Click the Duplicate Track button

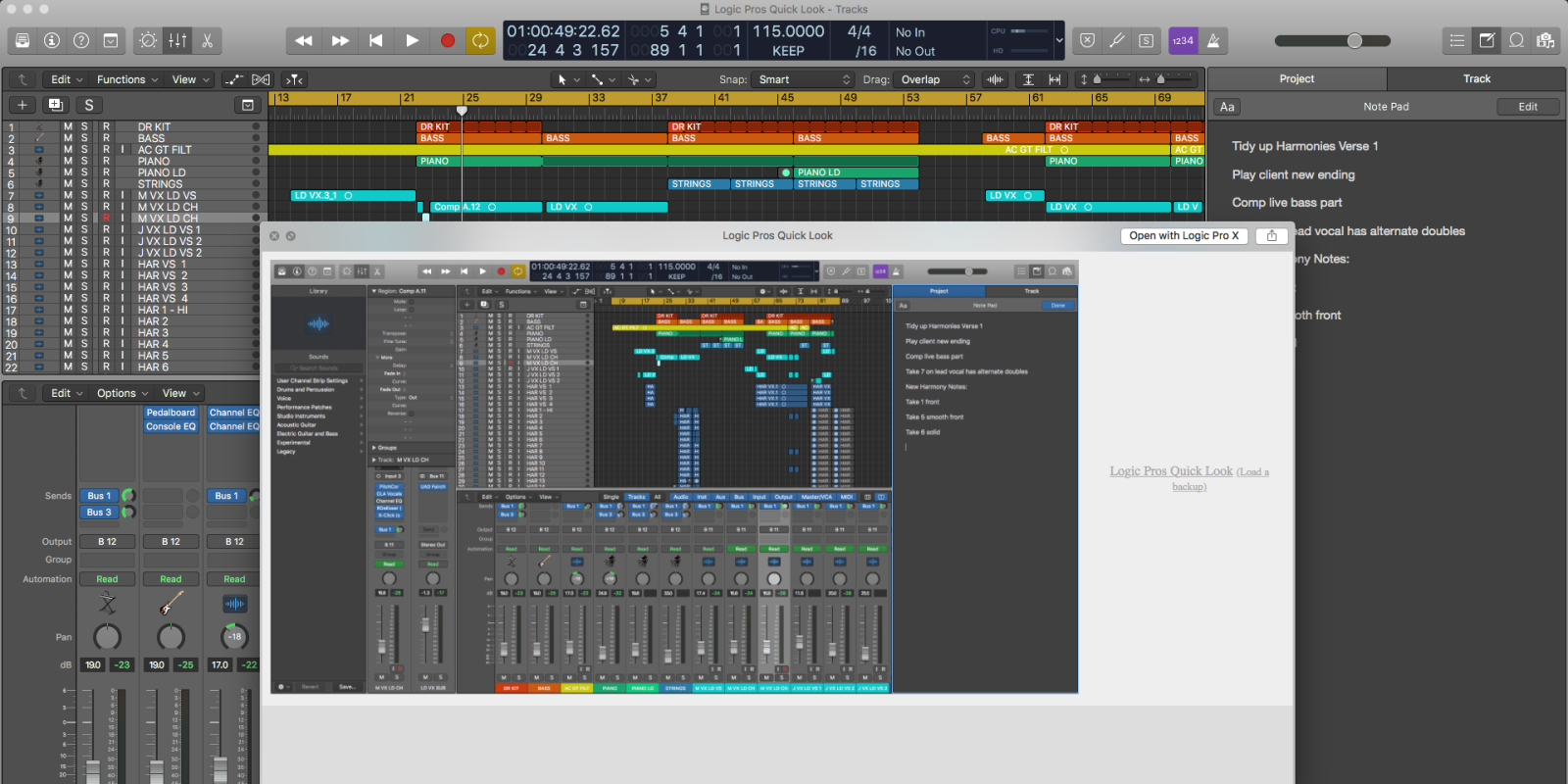click(x=56, y=105)
